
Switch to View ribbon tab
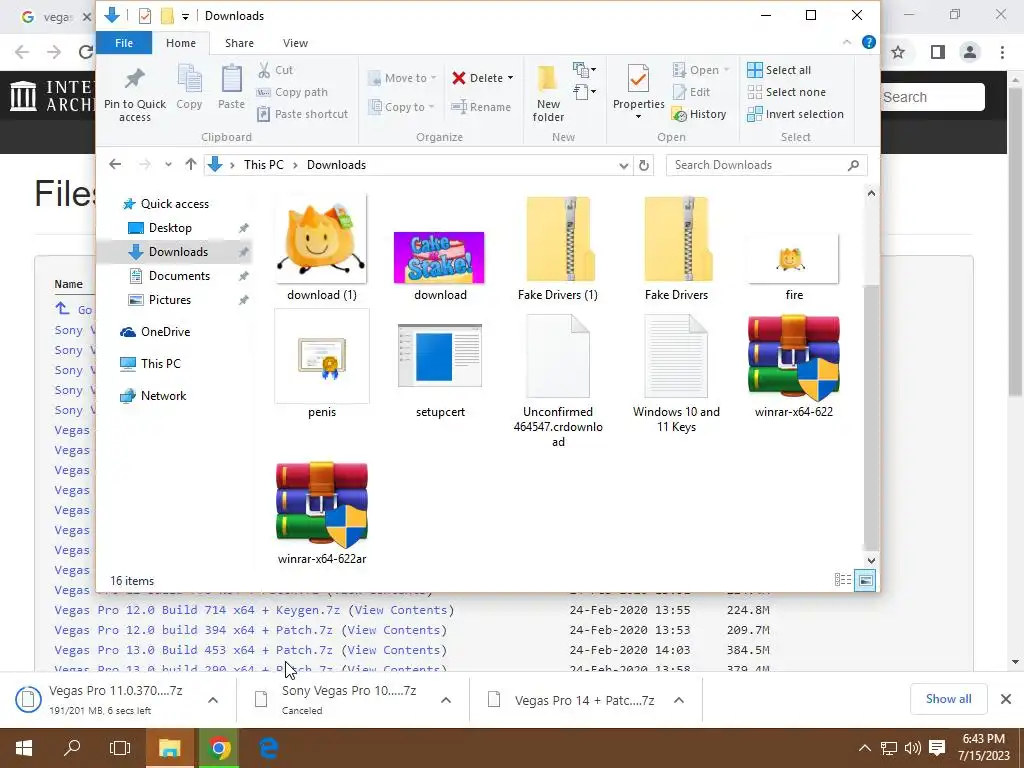(295, 43)
